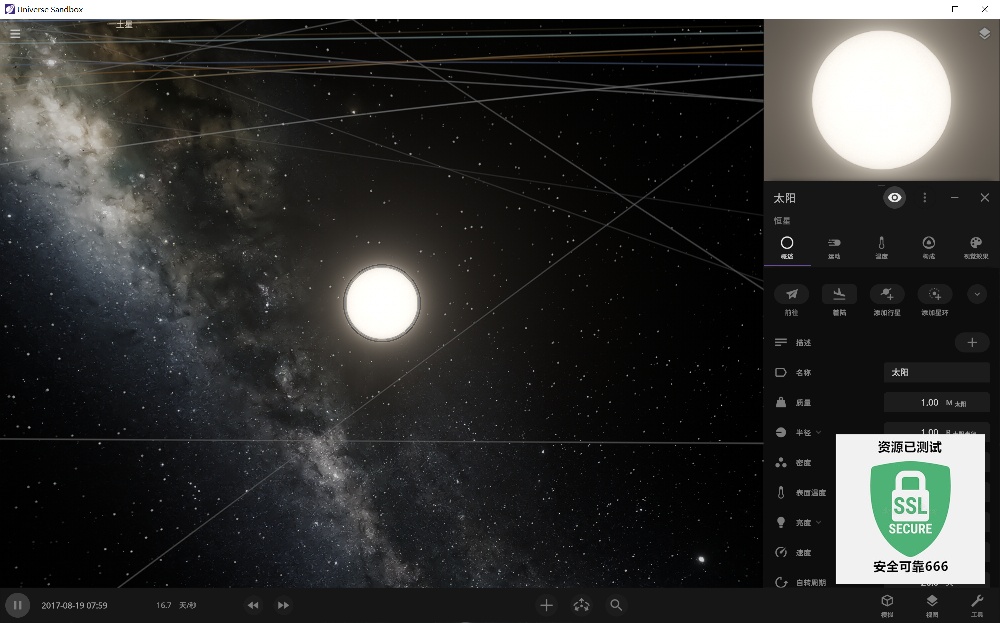Open the 工具 wrench tools panel

pos(977,605)
